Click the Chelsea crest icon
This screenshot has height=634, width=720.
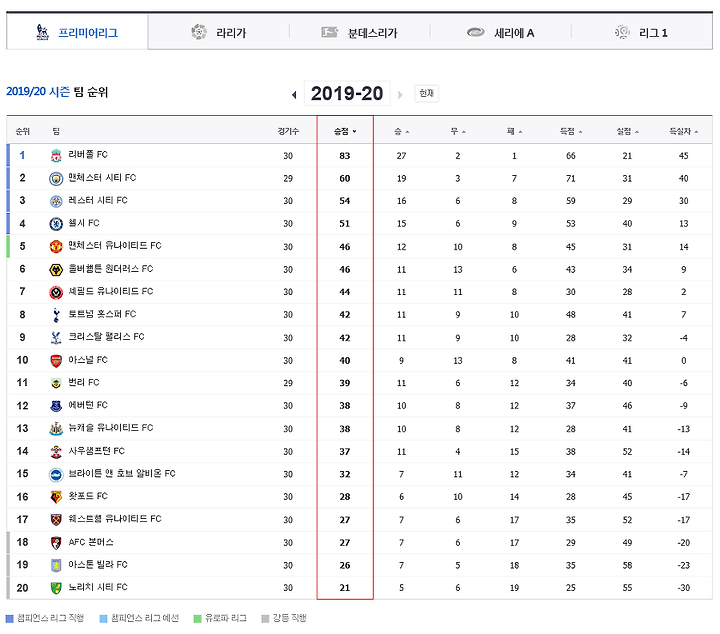coord(56,224)
